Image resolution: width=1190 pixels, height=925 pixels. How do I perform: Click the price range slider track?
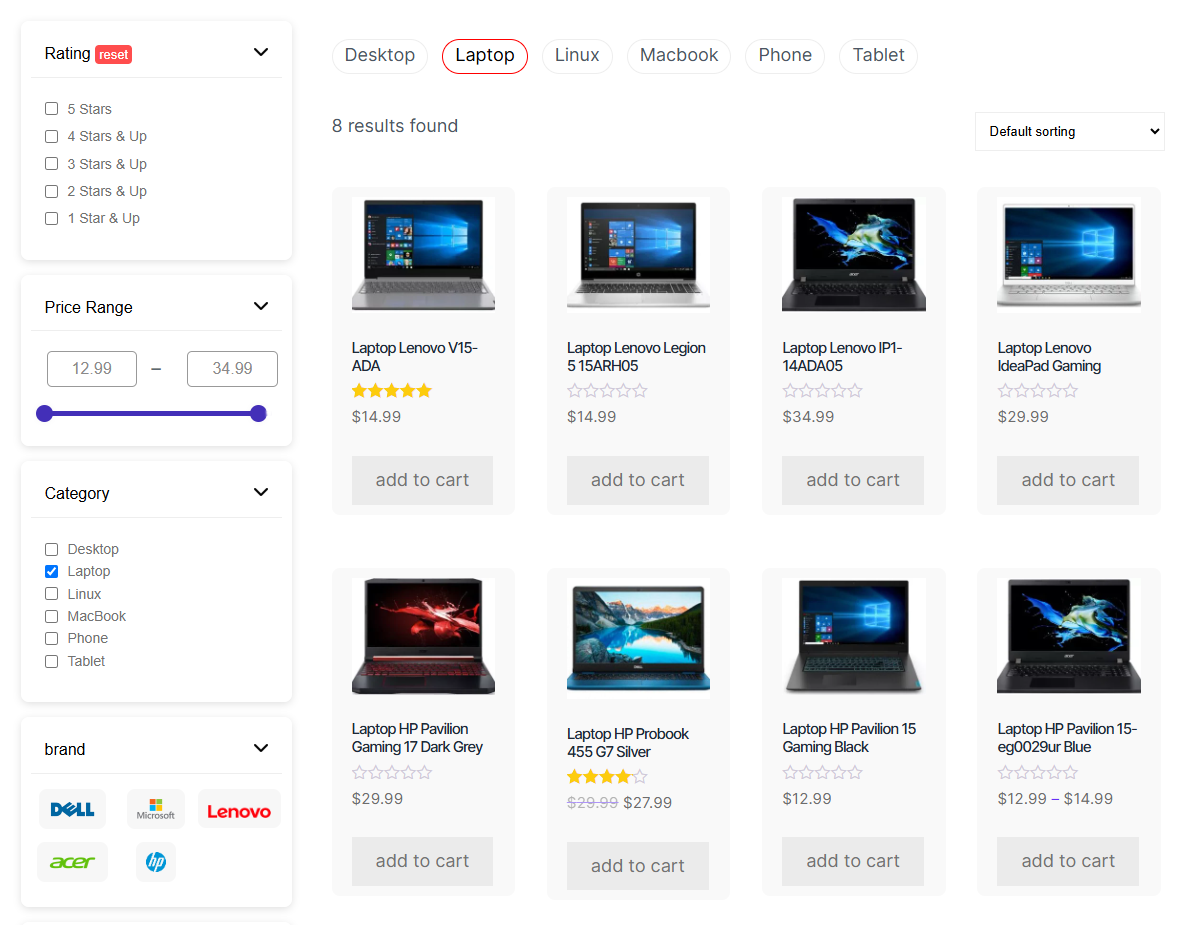[x=152, y=414]
